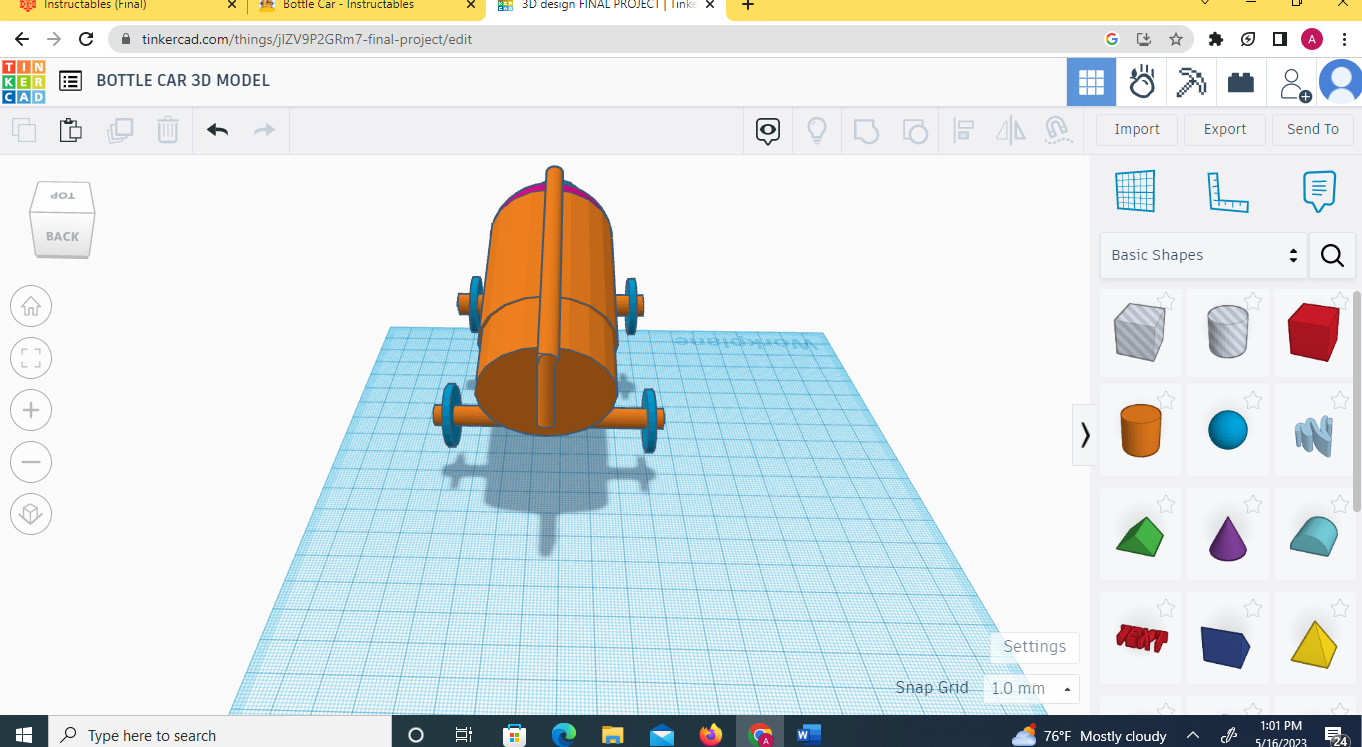This screenshot has width=1362, height=747.
Task: Favorite the purple Cone shape star
Action: 1253,505
